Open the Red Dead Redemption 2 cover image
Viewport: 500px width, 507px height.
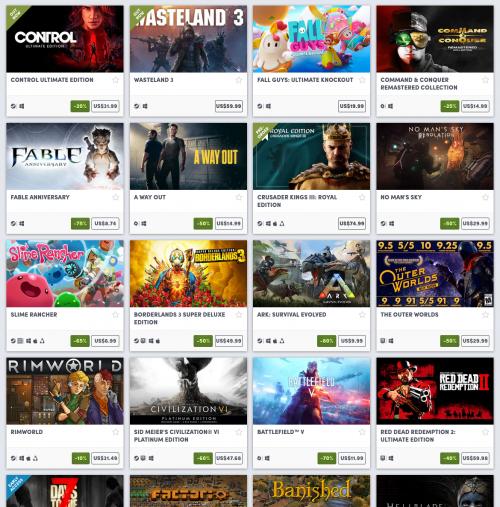[435, 391]
